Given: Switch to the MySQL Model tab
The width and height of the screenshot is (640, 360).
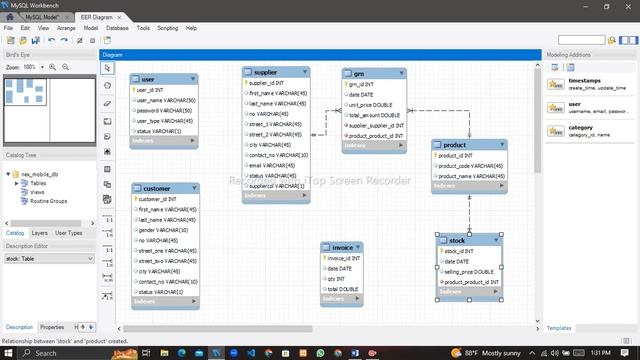Looking at the screenshot, I should point(42,17).
